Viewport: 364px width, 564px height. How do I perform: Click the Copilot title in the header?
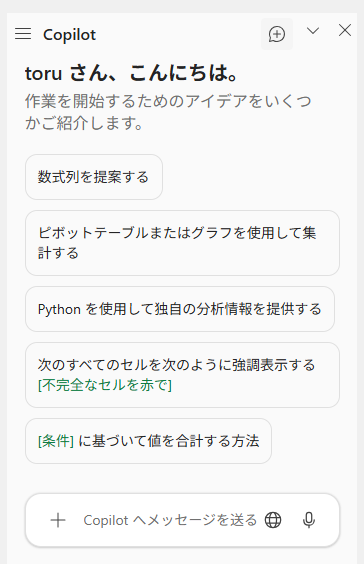pos(69,35)
